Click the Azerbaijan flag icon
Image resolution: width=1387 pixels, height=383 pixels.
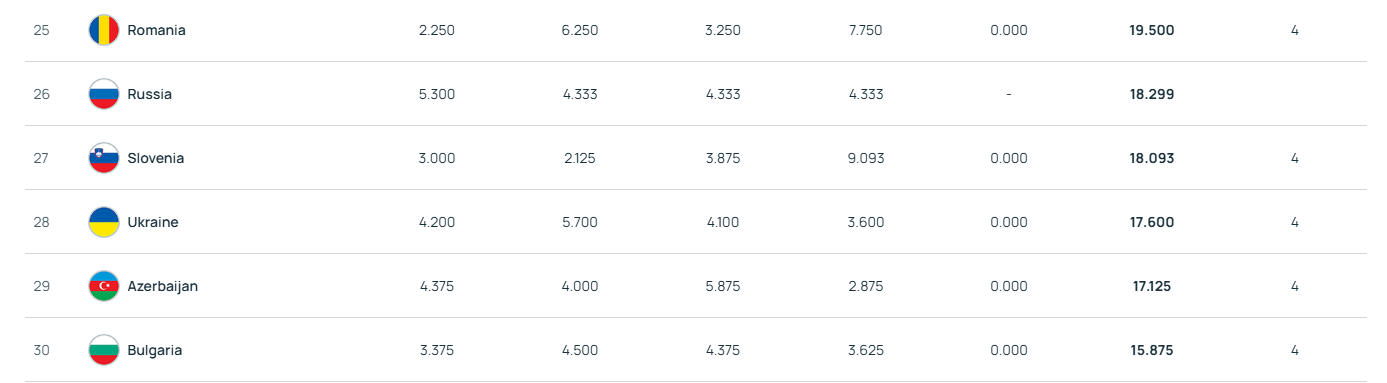tap(104, 286)
